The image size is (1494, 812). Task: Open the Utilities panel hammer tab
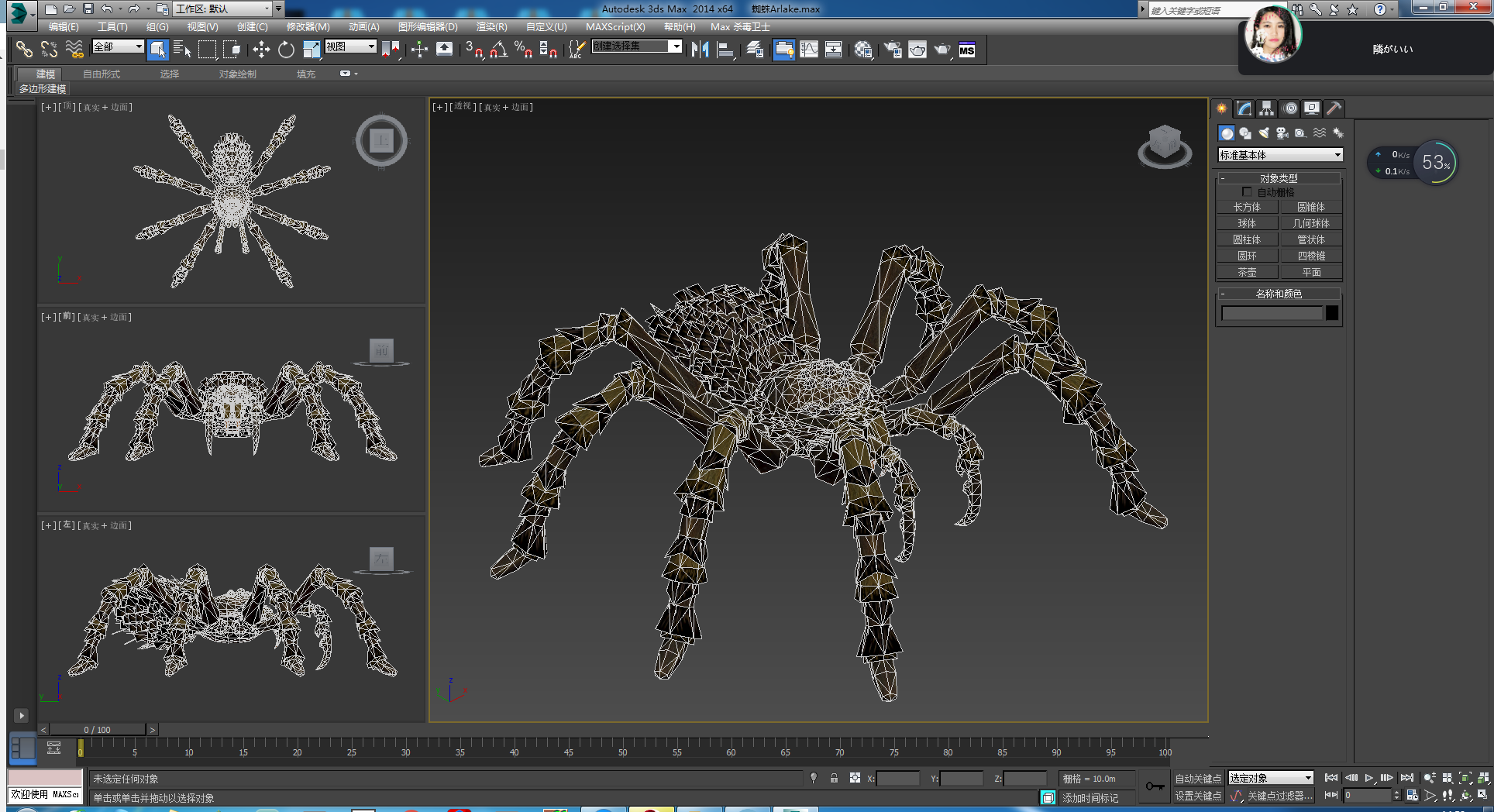point(1334,108)
